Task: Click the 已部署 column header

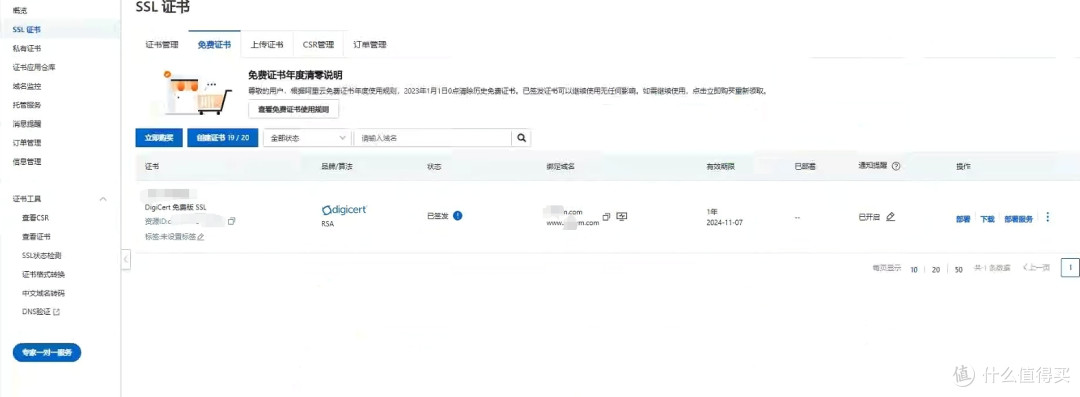Action: [804, 167]
